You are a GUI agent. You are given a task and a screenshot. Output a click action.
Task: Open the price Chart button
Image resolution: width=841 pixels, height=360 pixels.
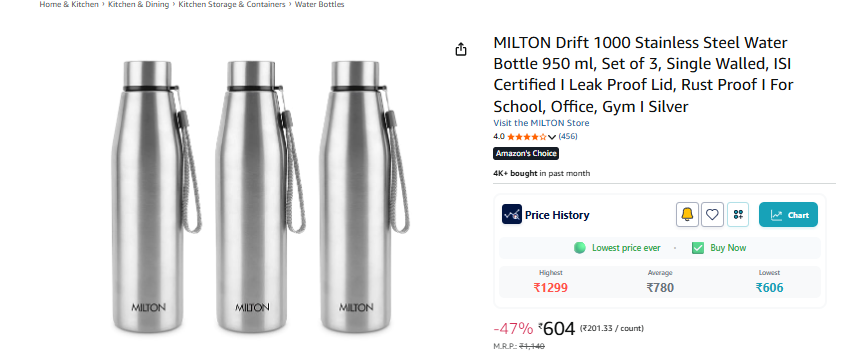click(x=788, y=215)
